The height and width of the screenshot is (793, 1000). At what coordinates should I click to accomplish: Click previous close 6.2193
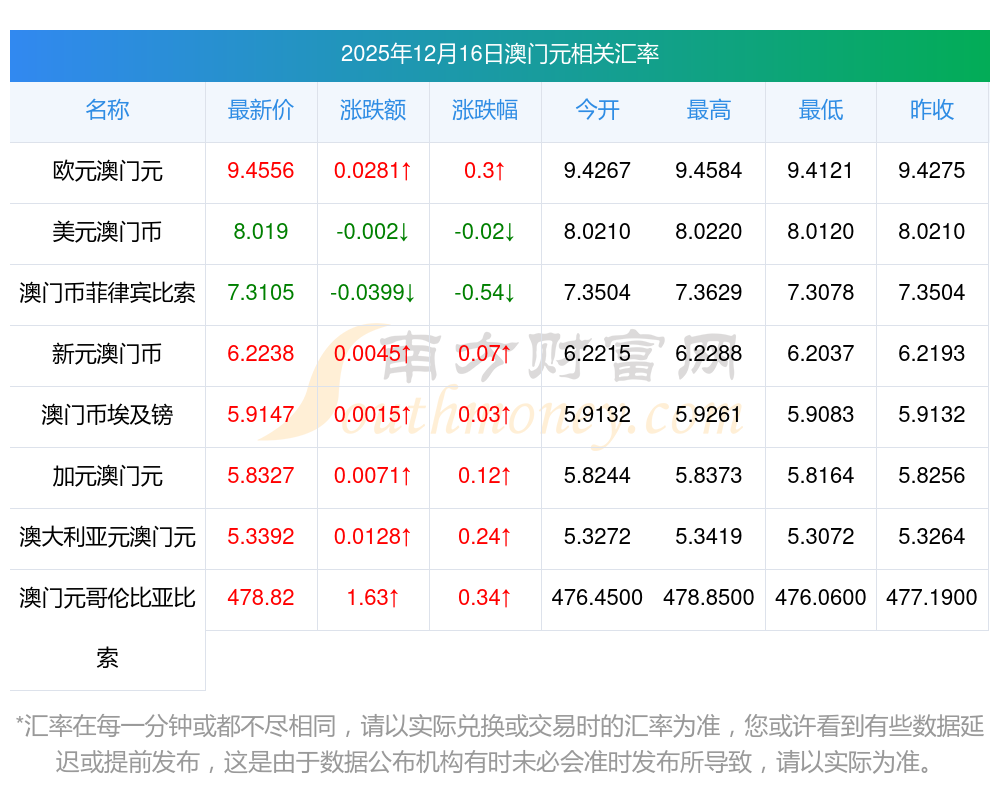932,353
